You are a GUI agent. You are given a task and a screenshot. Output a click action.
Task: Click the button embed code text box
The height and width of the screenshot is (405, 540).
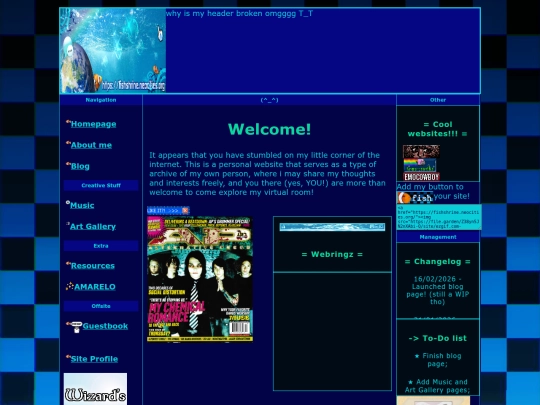point(439,217)
